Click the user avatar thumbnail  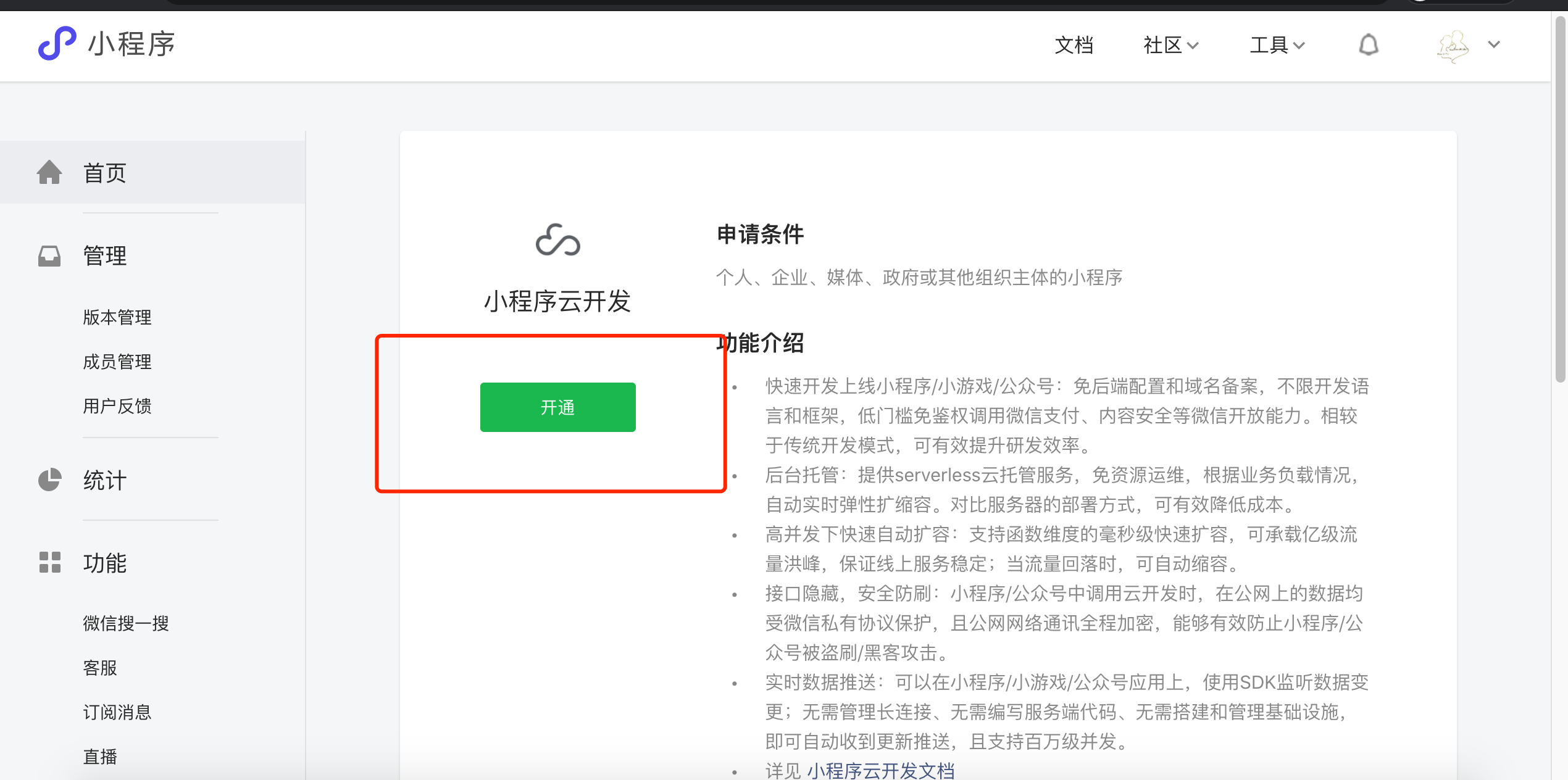(x=1453, y=45)
